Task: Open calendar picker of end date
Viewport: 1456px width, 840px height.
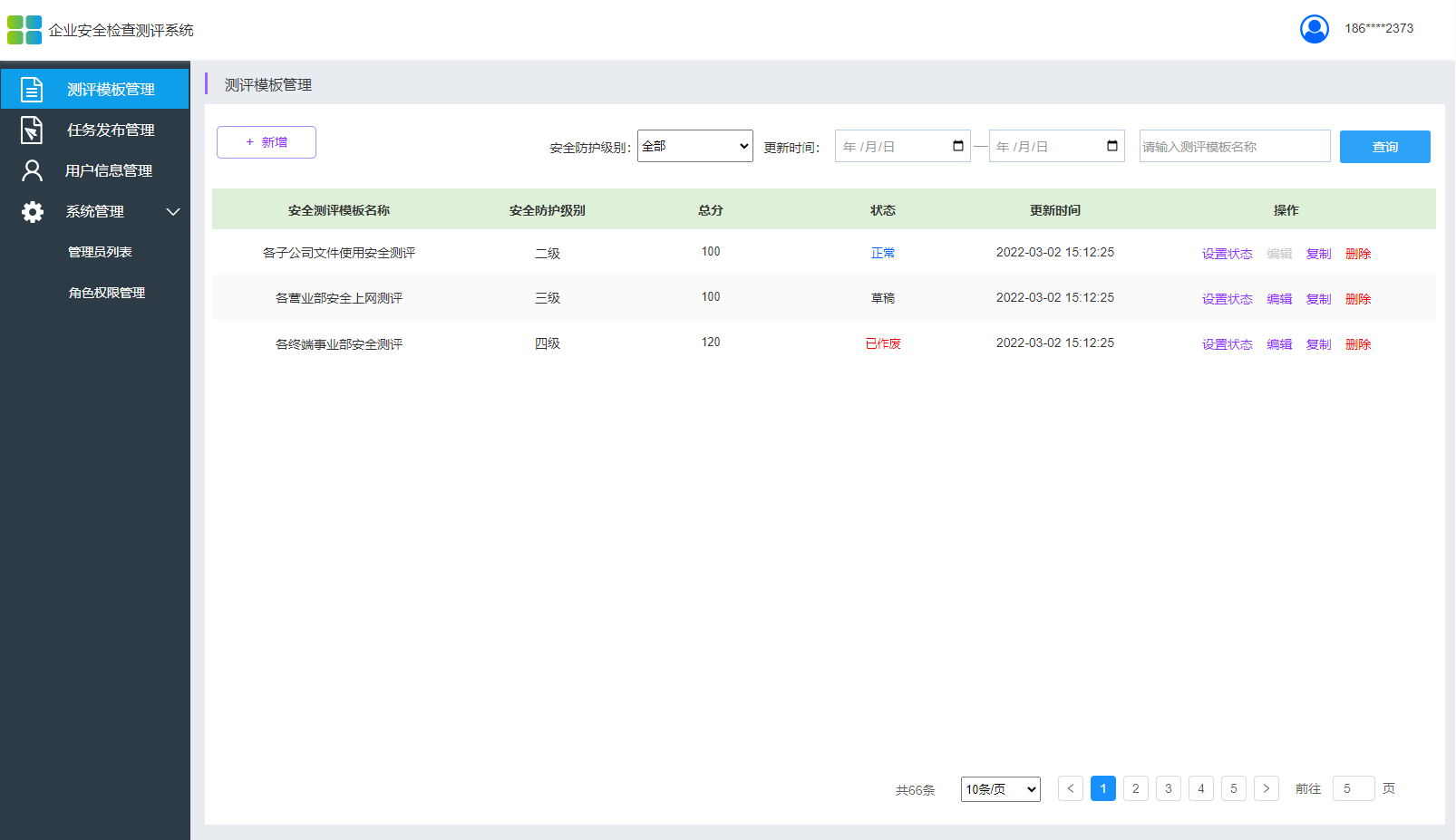Action: pos(1112,146)
